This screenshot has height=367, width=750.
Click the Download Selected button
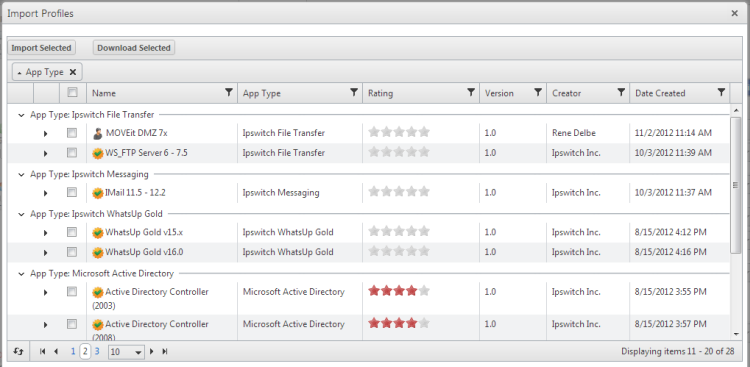tap(134, 48)
